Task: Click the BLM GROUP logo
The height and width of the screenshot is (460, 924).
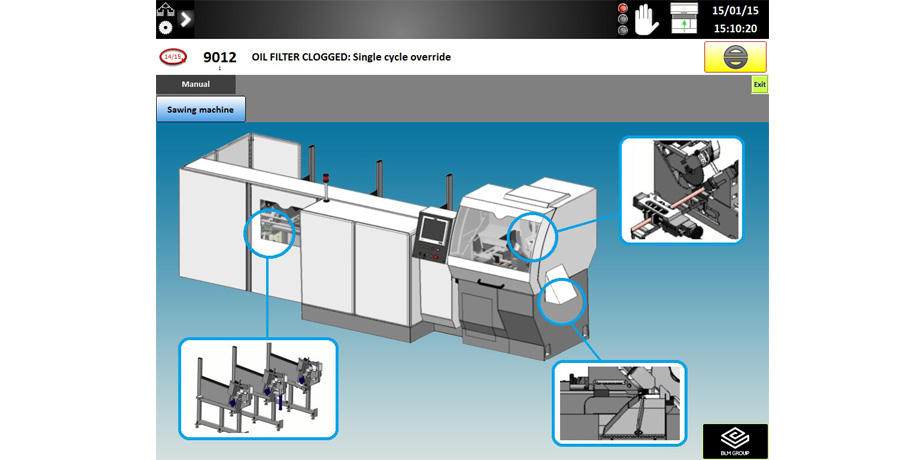Action: click(x=735, y=440)
